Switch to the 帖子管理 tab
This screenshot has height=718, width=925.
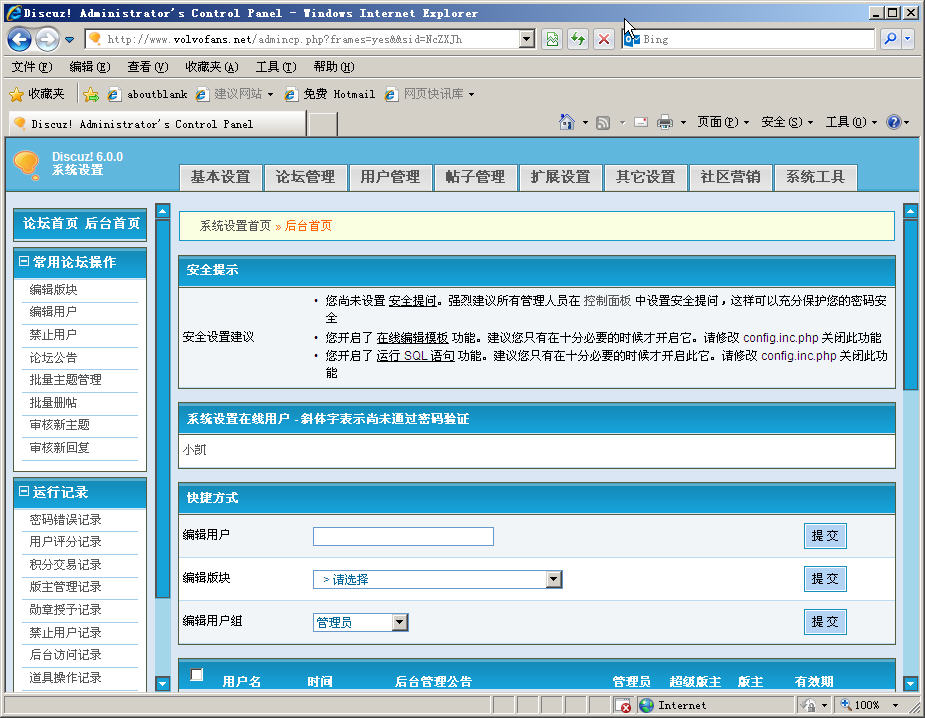[x=475, y=177]
